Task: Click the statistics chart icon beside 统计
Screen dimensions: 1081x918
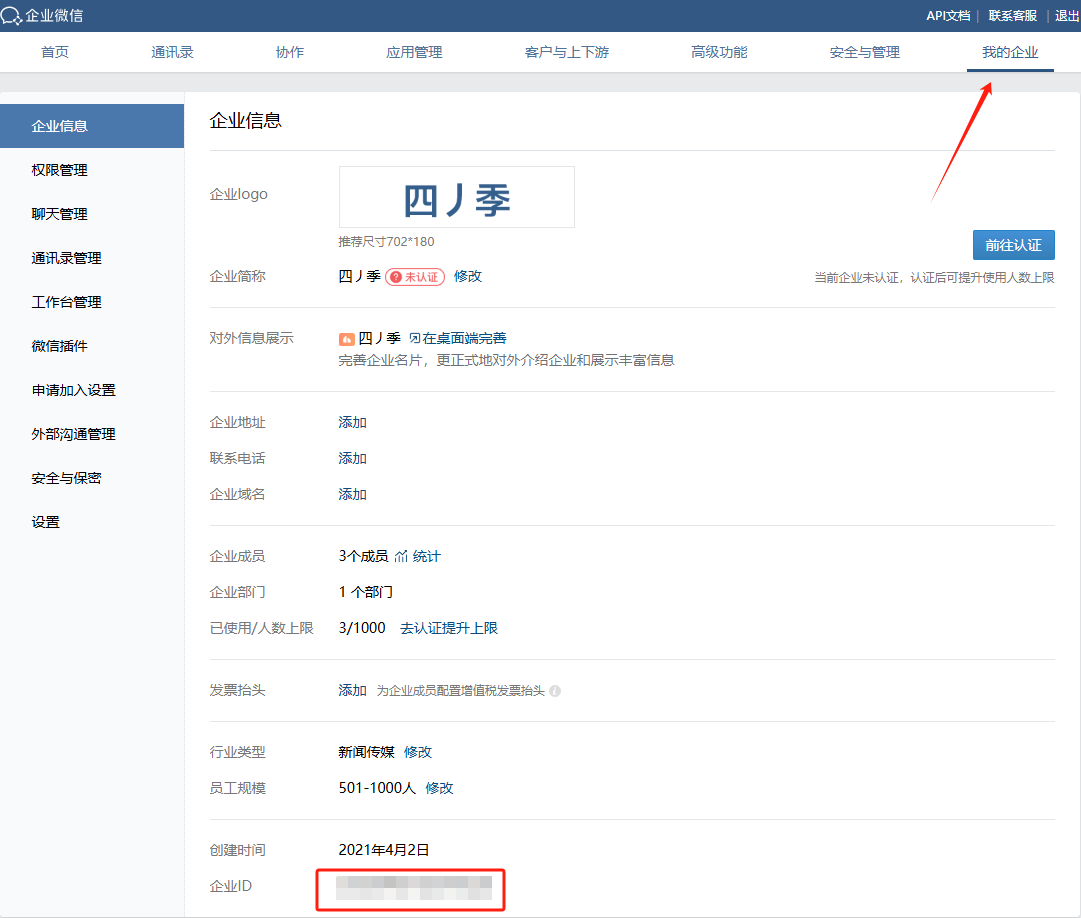Action: point(401,556)
